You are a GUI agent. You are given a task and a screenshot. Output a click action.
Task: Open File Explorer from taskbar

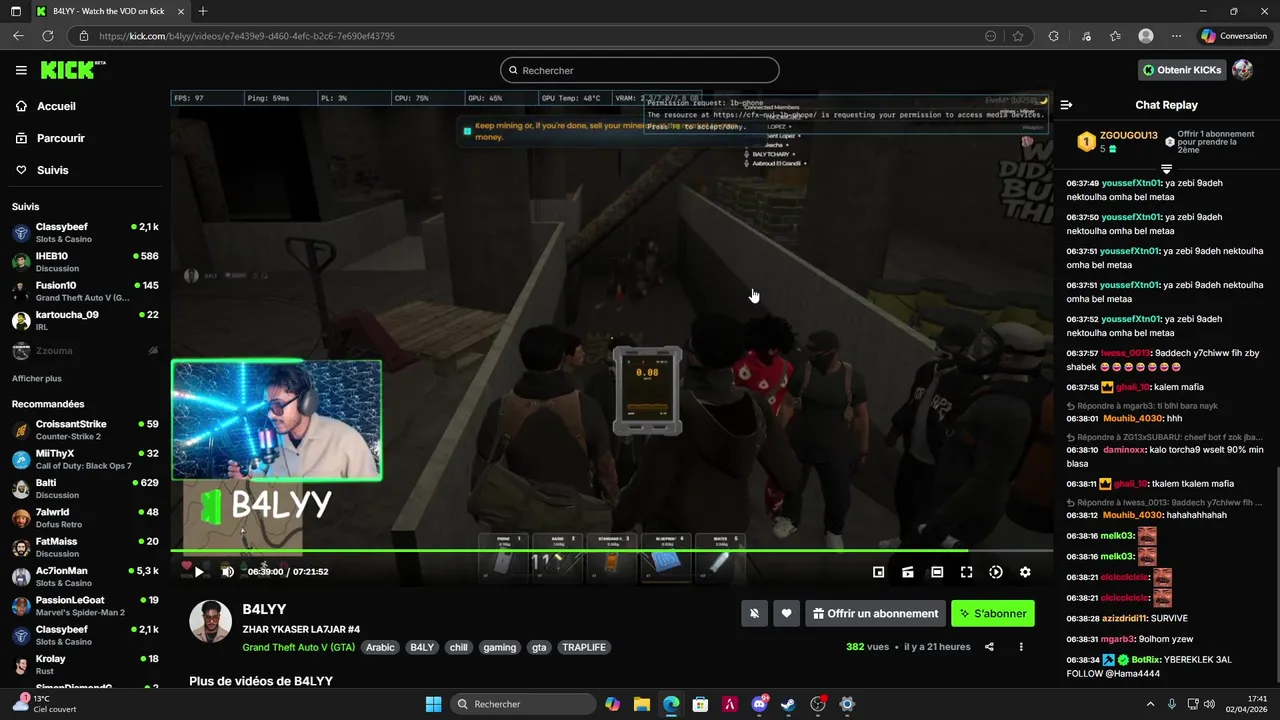642,704
